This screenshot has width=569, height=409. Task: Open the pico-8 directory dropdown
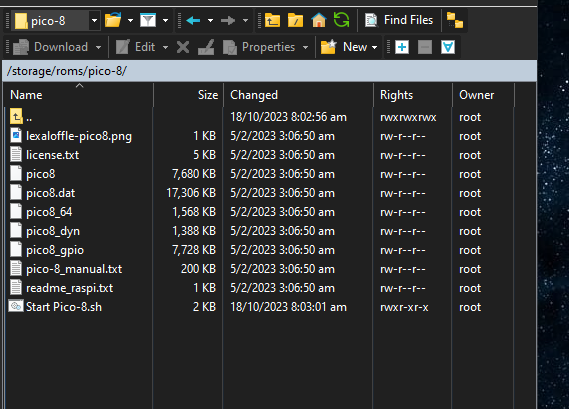click(94, 21)
